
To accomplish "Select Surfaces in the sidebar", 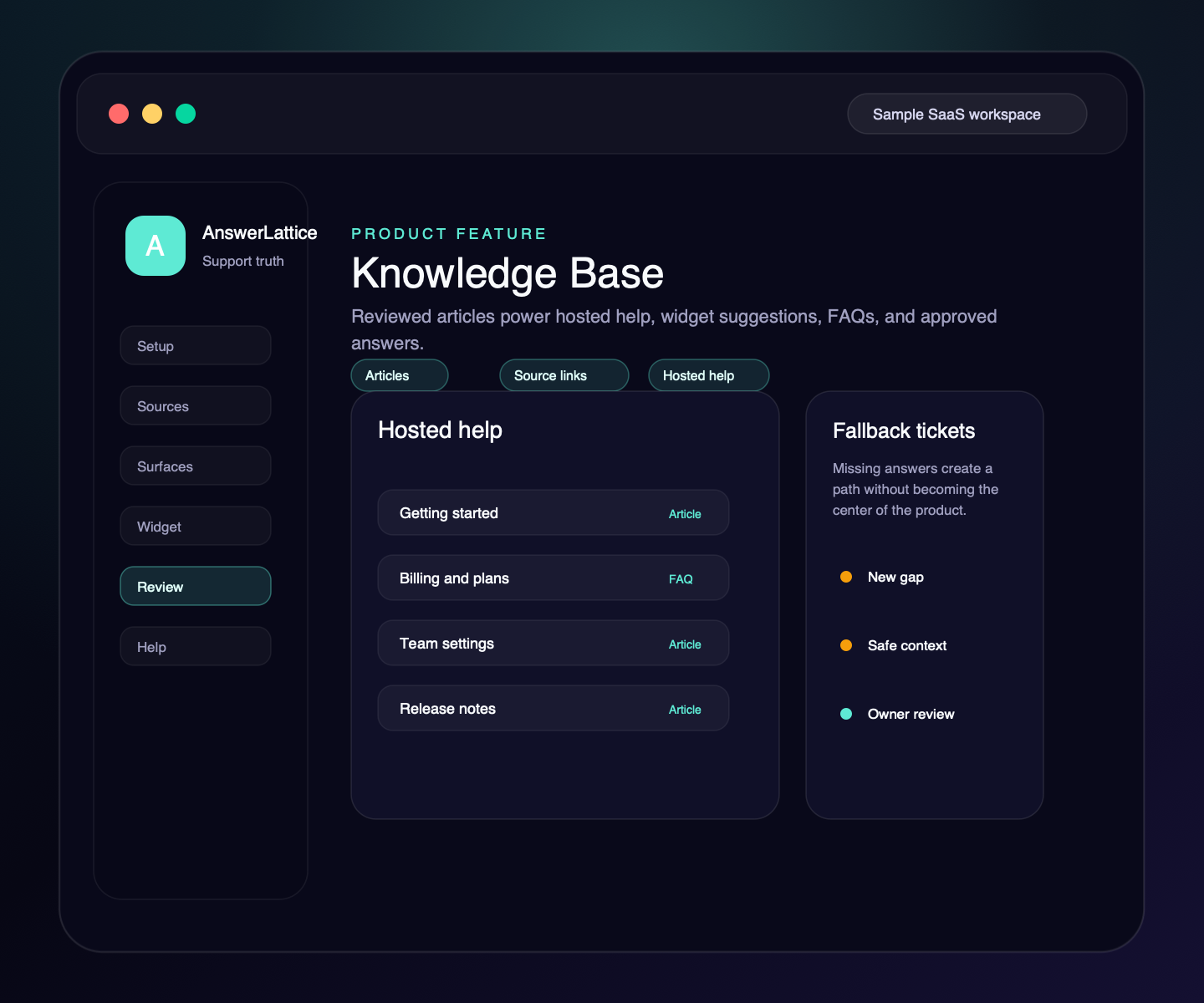I will click(x=196, y=466).
